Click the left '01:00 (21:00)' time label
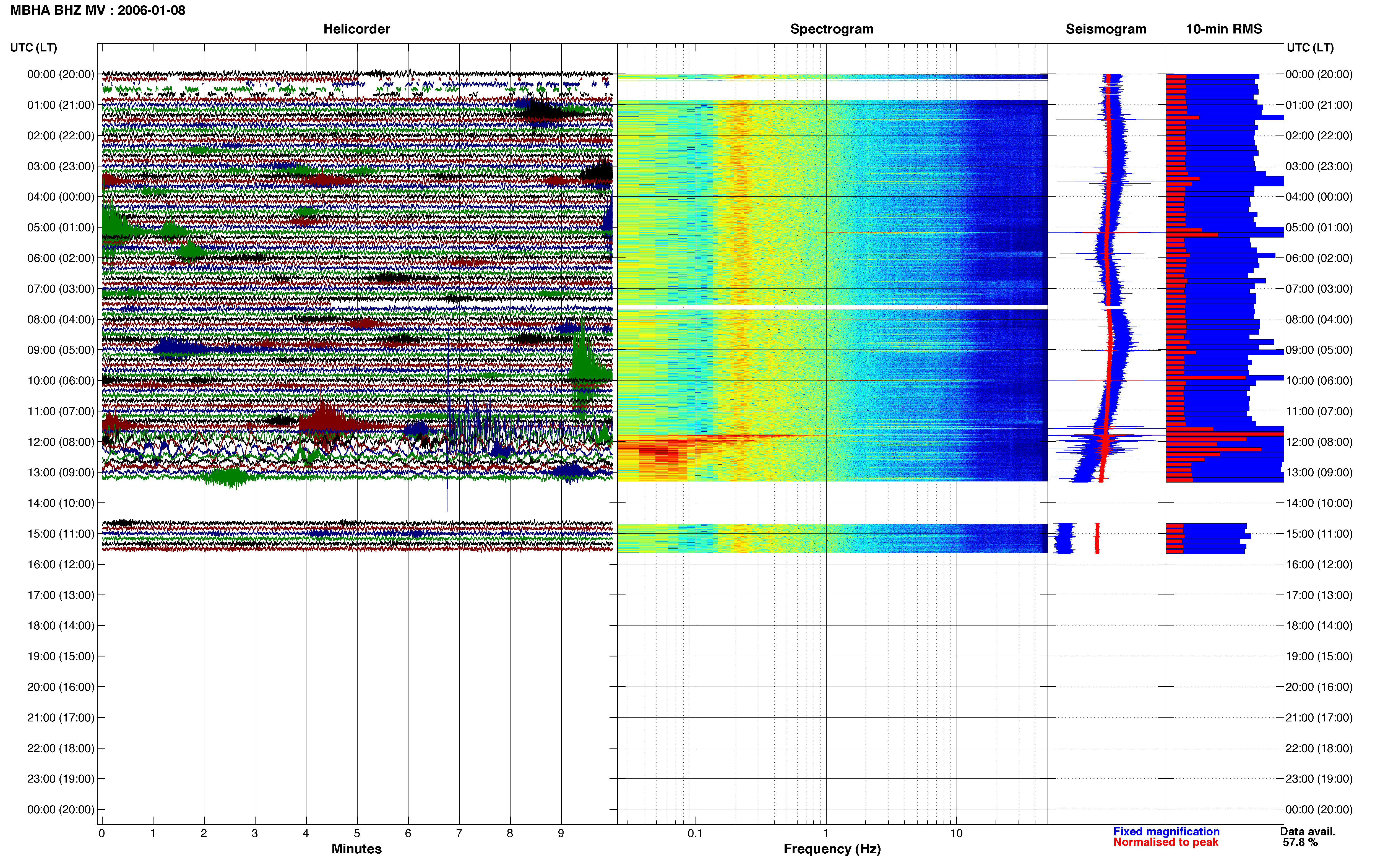The width and height of the screenshot is (1388, 868). (61, 105)
